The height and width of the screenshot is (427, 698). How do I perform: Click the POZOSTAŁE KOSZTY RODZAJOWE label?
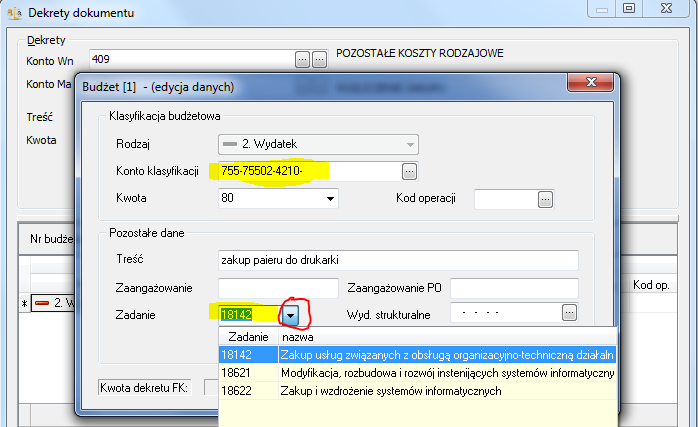pyautogui.click(x=419, y=53)
